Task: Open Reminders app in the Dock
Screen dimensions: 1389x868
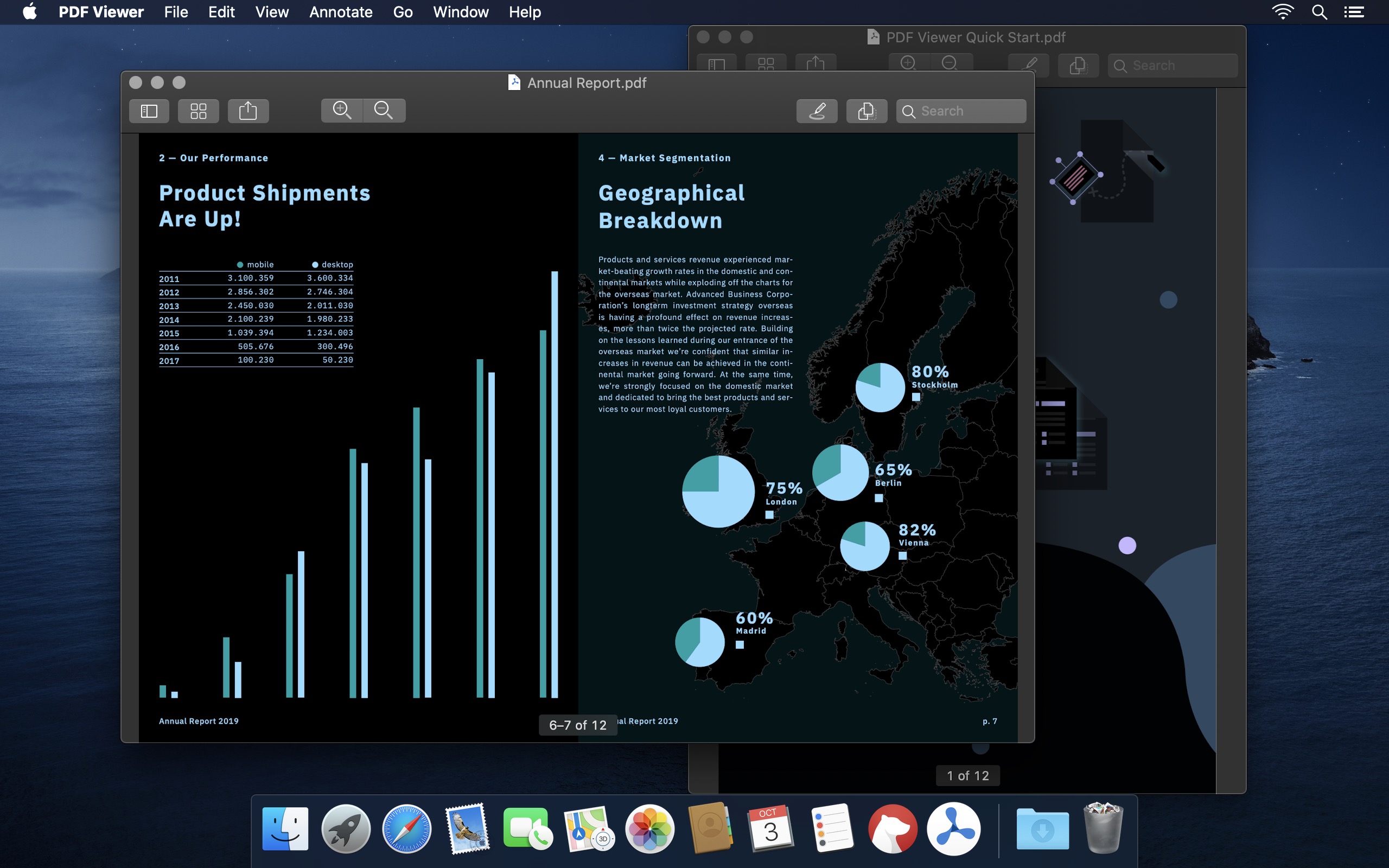Action: 831,827
